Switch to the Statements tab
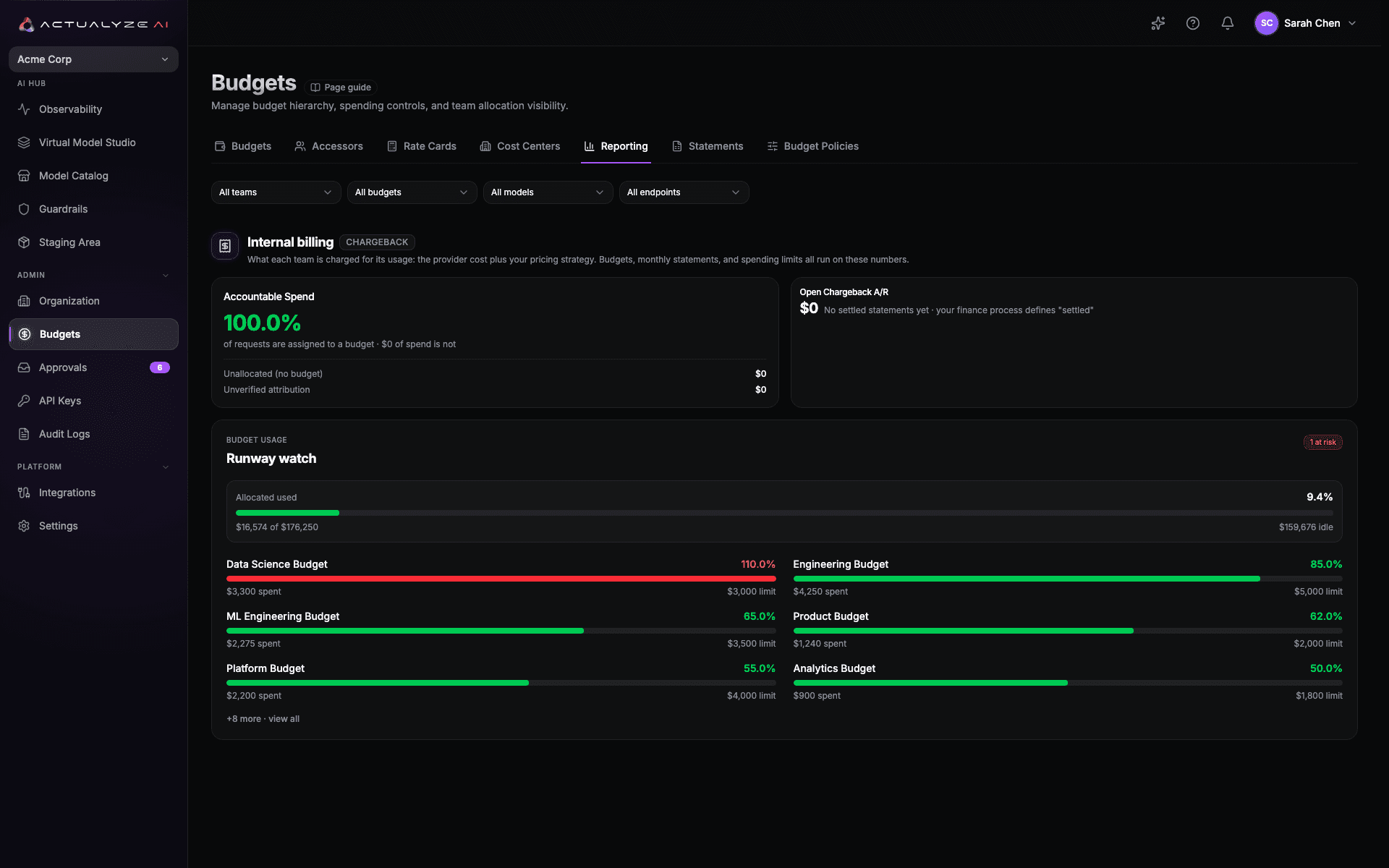 pyautogui.click(x=708, y=146)
